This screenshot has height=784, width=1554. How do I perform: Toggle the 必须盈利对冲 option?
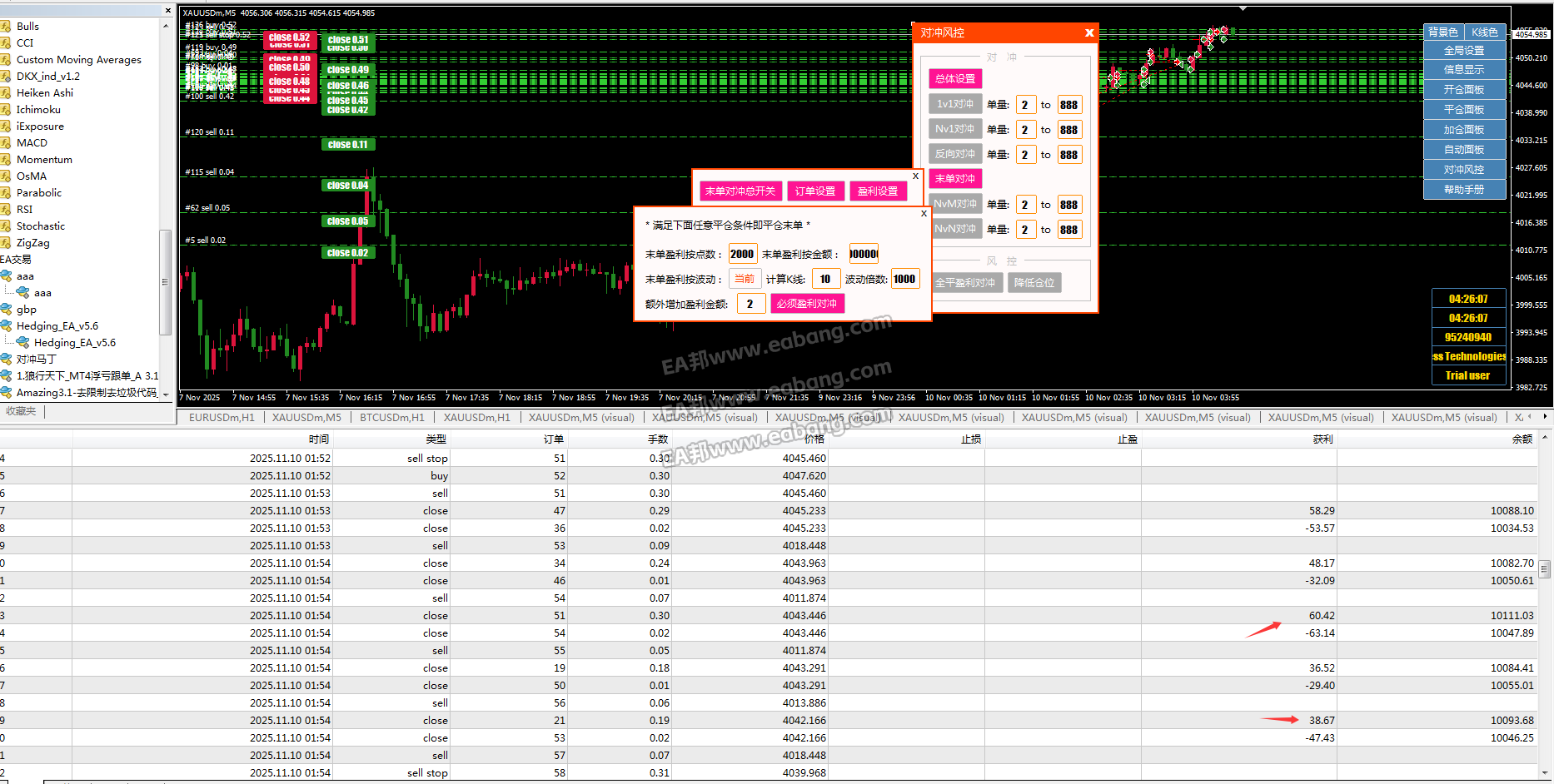coord(807,304)
